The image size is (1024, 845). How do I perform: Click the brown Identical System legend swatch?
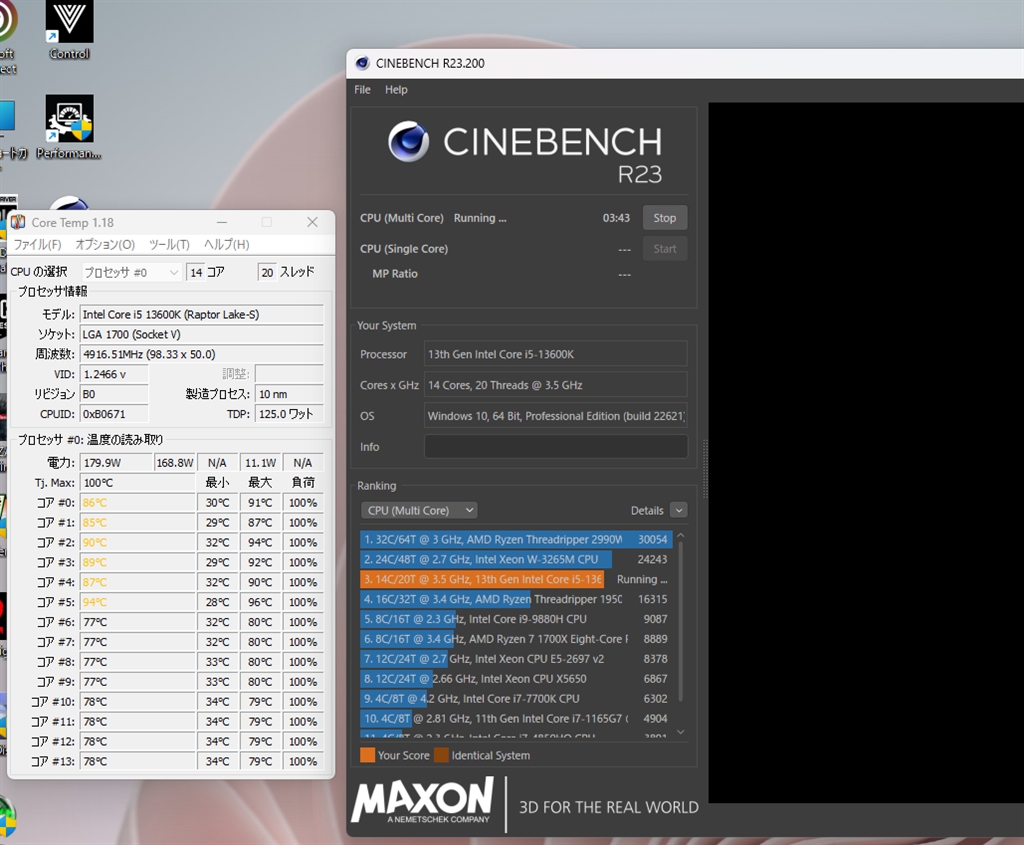pos(441,756)
